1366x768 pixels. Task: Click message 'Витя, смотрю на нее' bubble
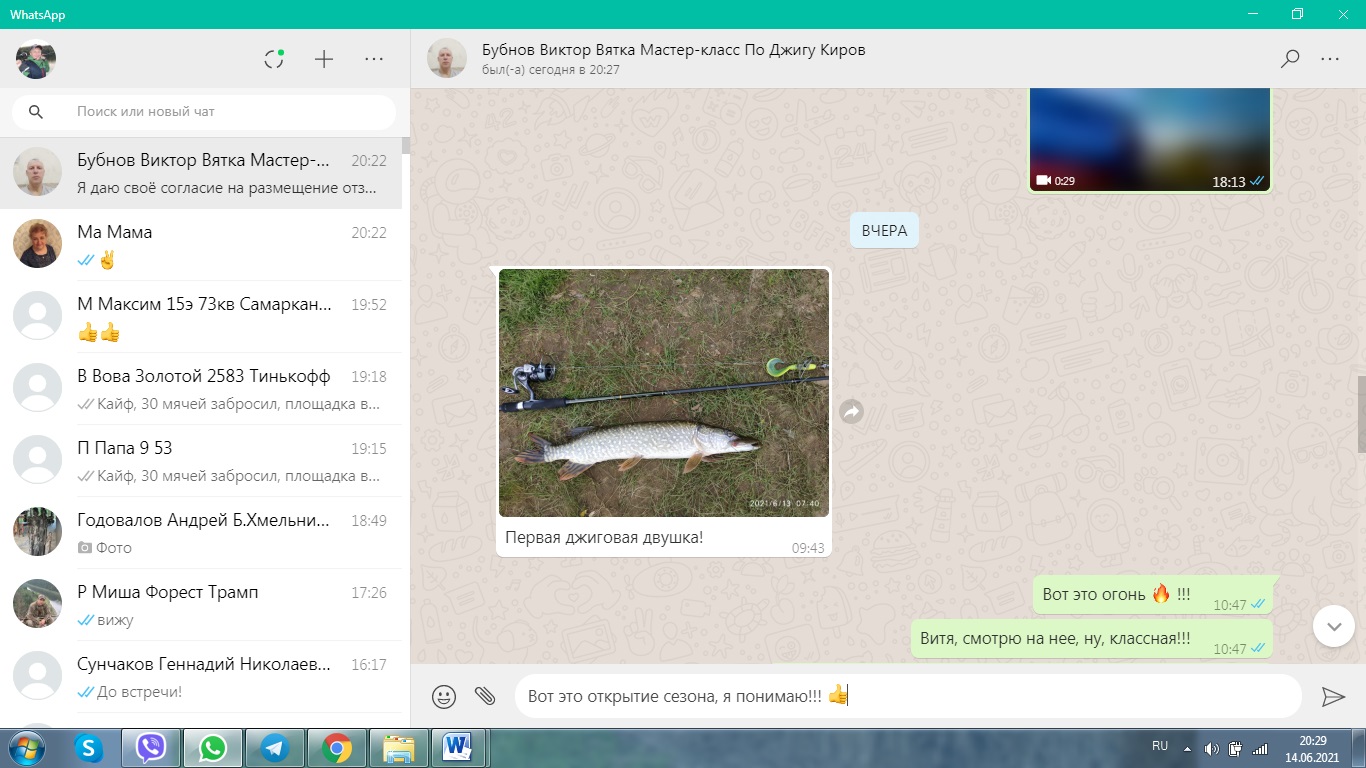tap(1091, 639)
